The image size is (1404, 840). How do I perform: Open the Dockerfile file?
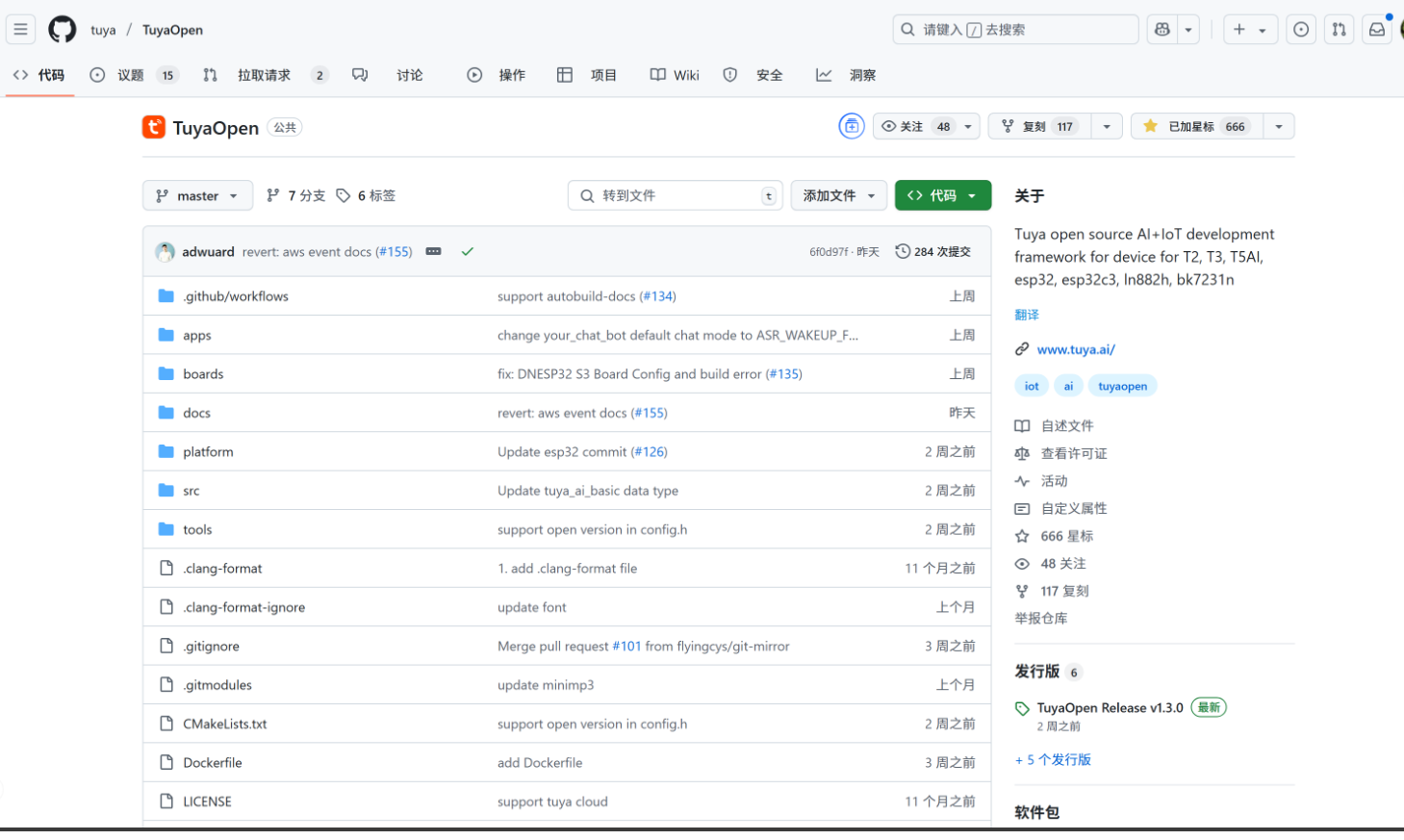pos(213,763)
